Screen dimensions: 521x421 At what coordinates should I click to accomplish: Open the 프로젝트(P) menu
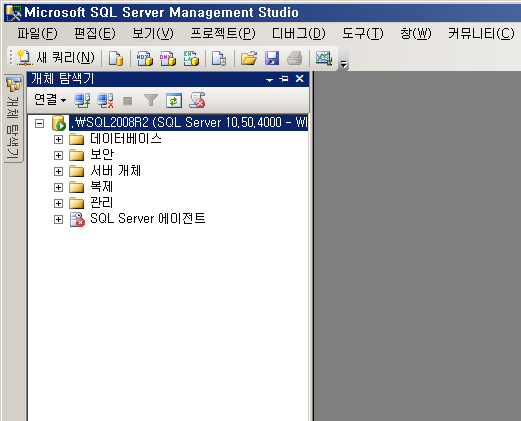point(223,33)
